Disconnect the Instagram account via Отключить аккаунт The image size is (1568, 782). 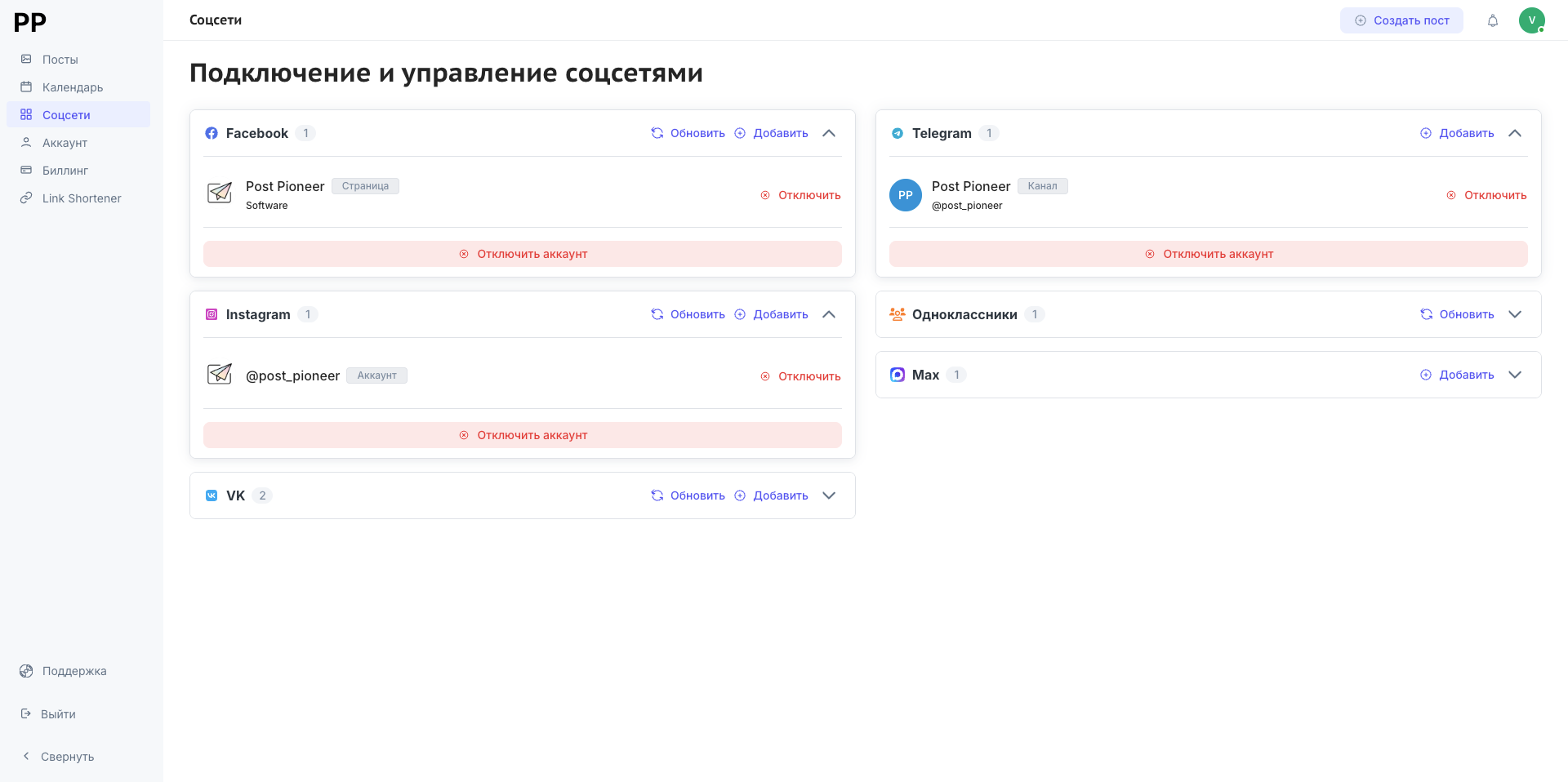pos(523,435)
